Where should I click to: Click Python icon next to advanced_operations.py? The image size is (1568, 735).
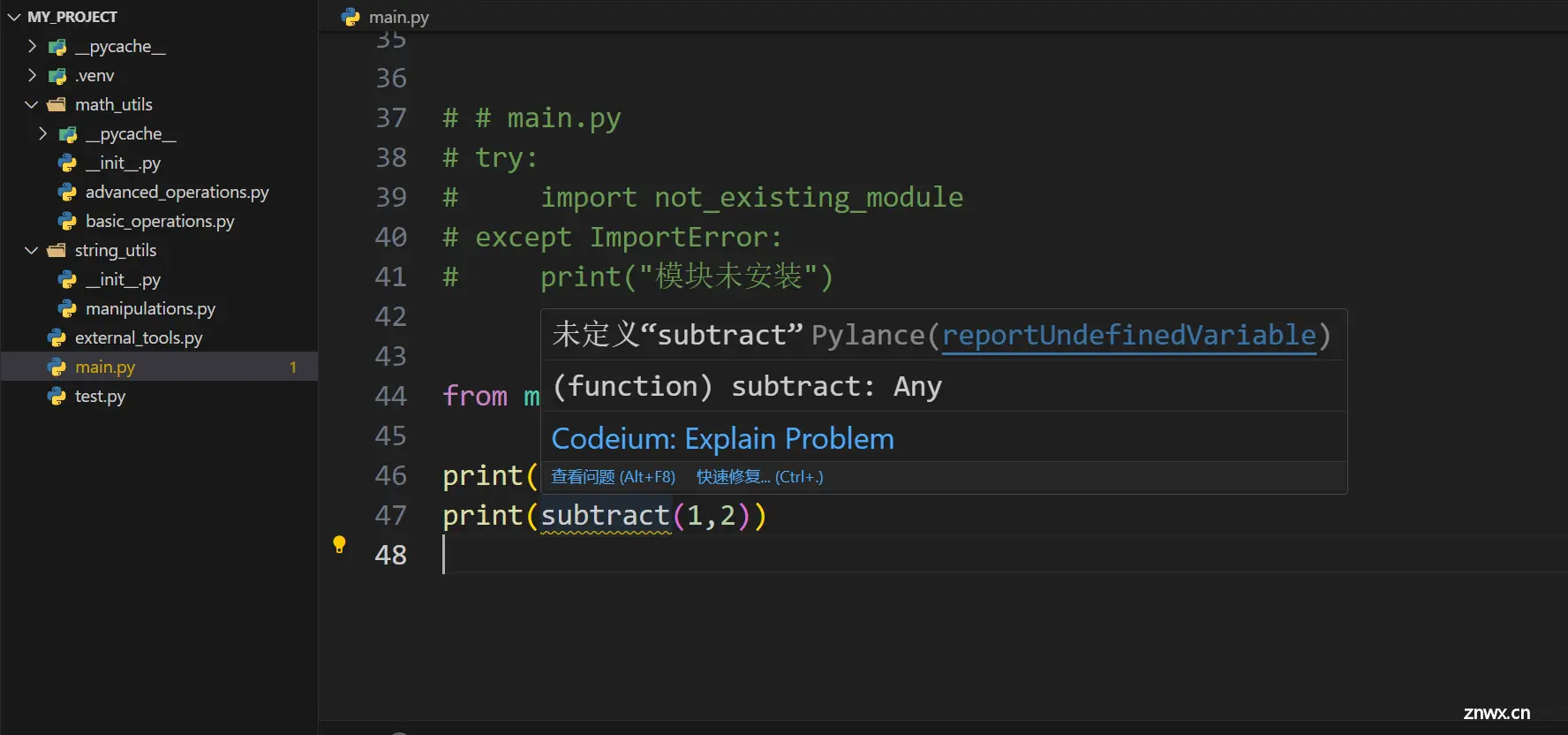tap(67, 192)
